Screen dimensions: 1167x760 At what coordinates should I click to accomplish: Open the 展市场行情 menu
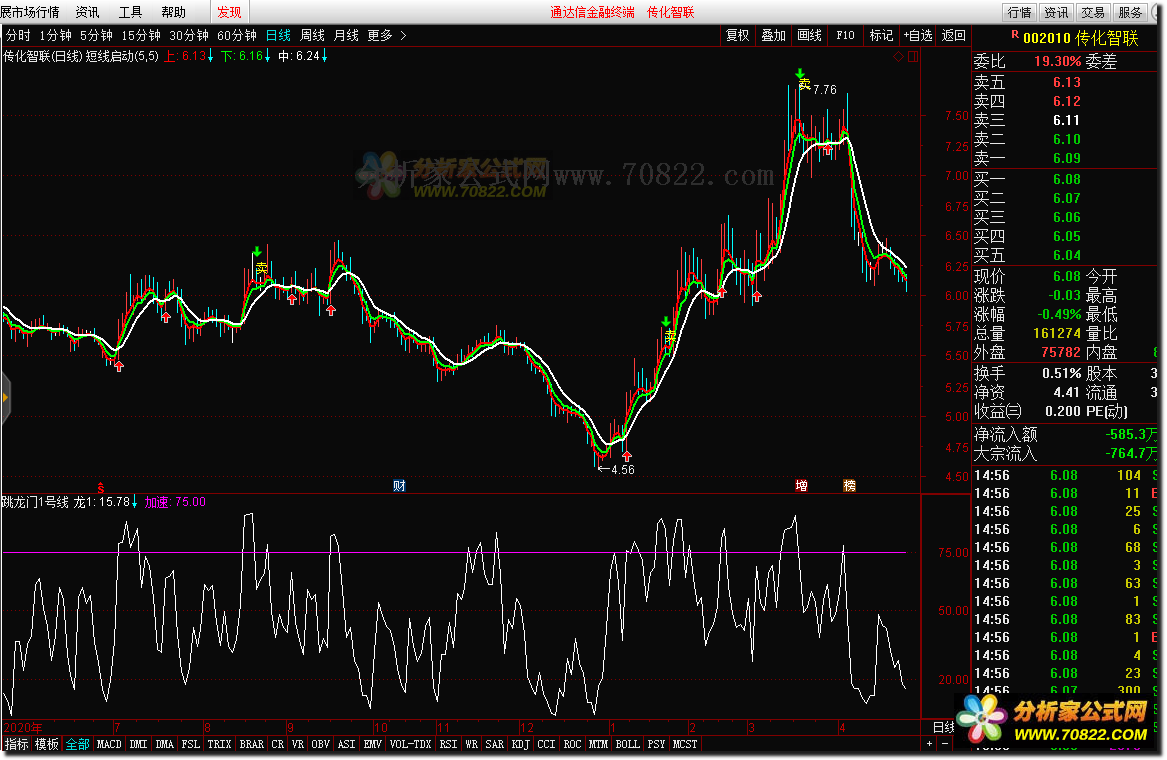click(x=30, y=12)
